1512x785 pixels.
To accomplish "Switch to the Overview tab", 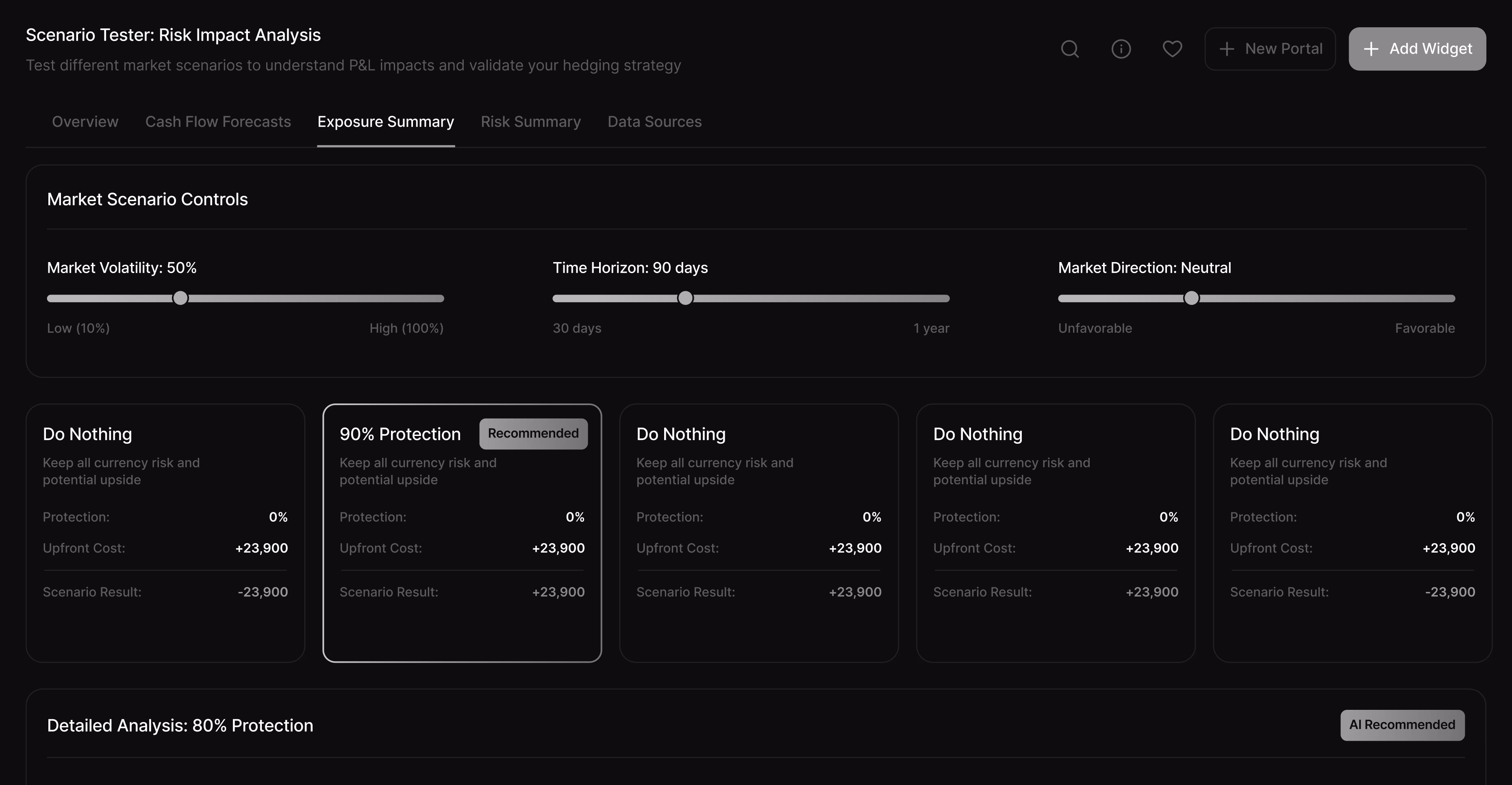I will [x=85, y=121].
